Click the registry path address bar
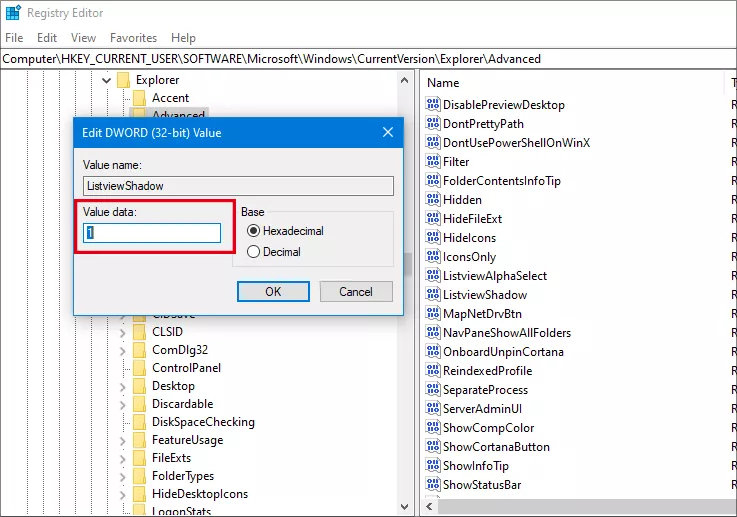Viewport: 737px width, 517px height. [x=368, y=59]
